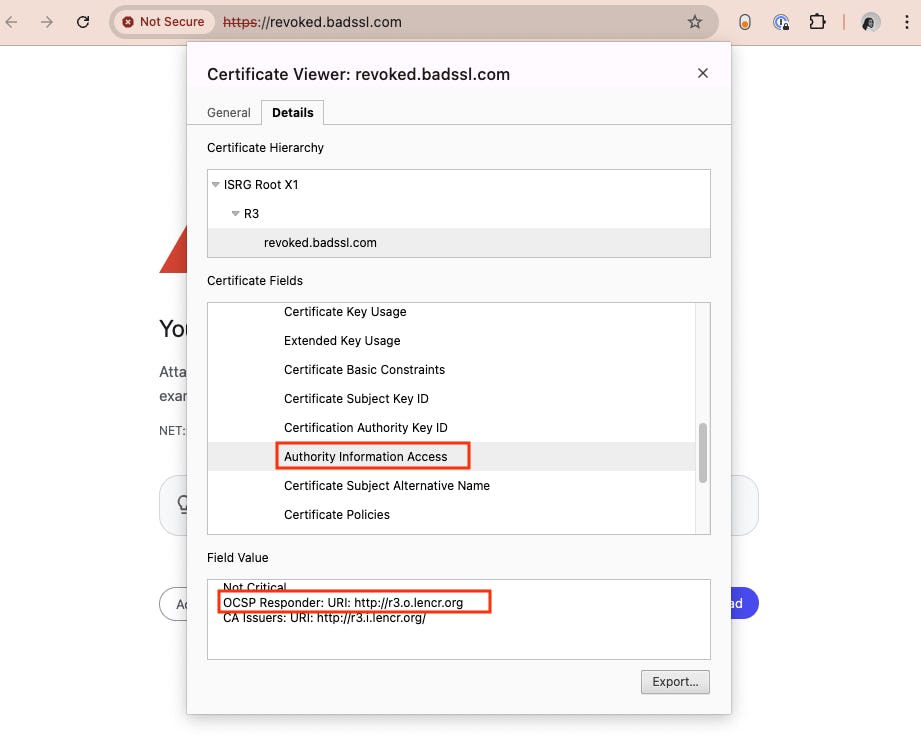Collapse the ISRG Root X1 tree node
The height and width of the screenshot is (735, 921).
point(216,185)
